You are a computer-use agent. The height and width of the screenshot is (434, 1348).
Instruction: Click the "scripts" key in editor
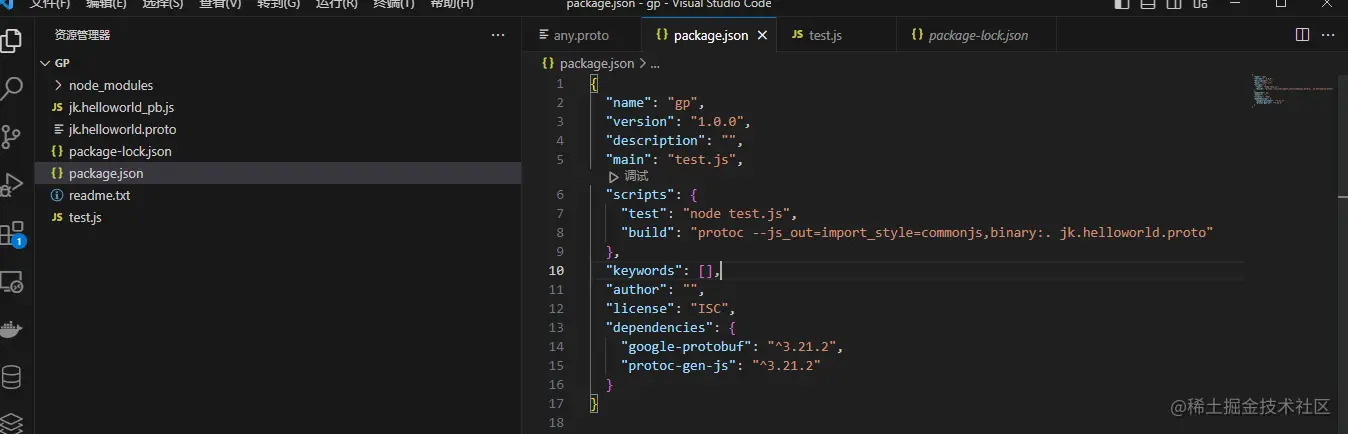pyautogui.click(x=638, y=194)
